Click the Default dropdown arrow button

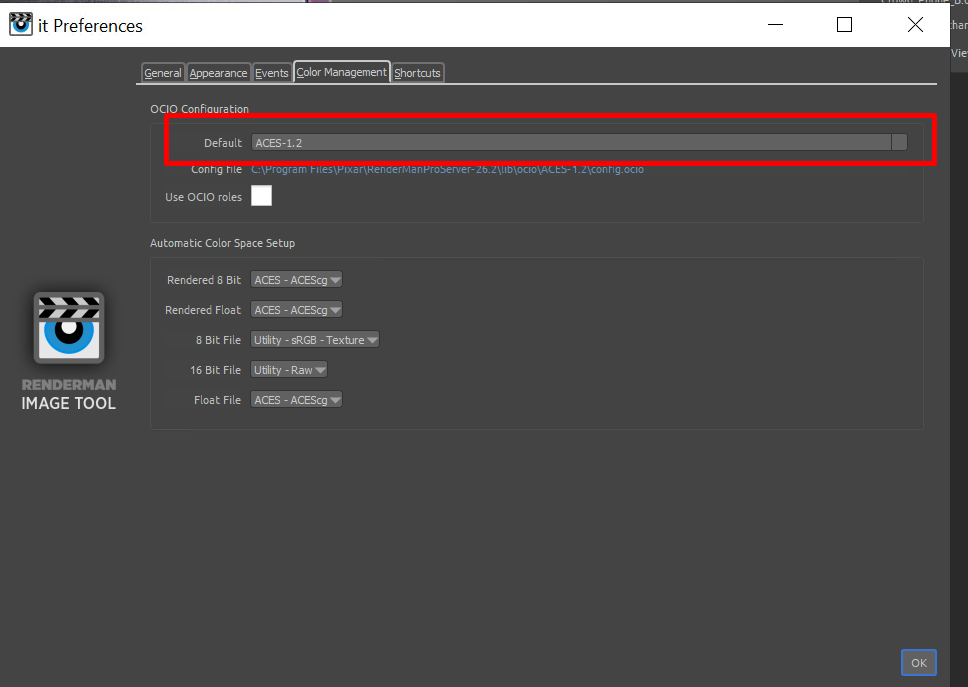click(x=899, y=143)
